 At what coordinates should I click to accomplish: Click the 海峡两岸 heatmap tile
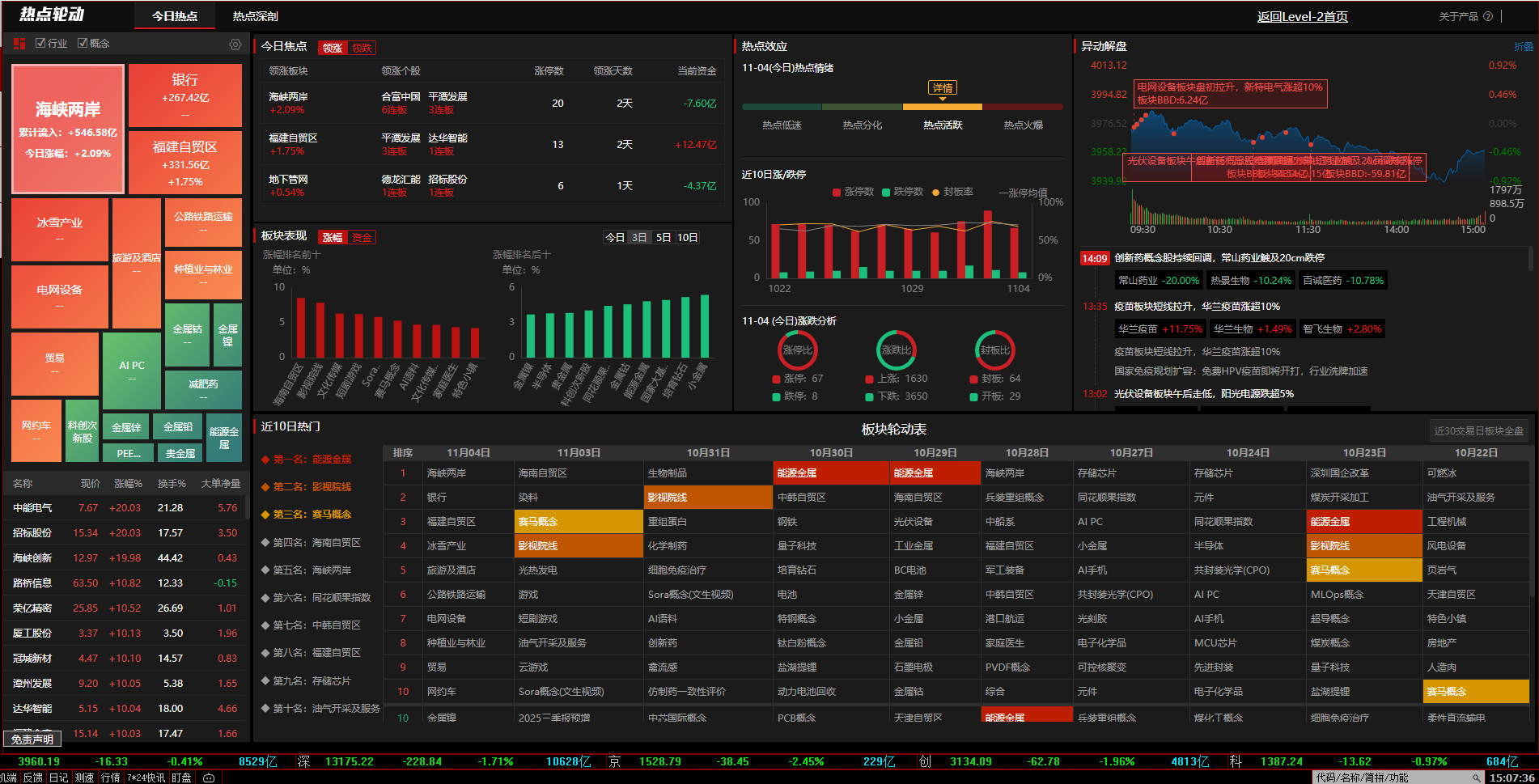[68, 129]
